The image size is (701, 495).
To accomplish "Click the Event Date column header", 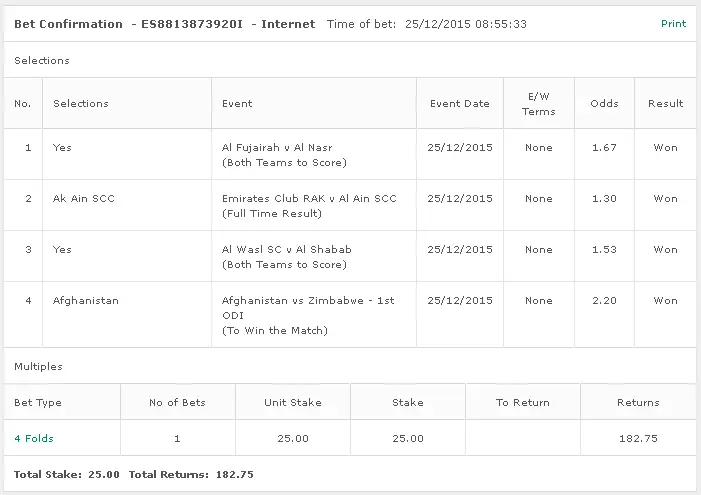I will [459, 103].
